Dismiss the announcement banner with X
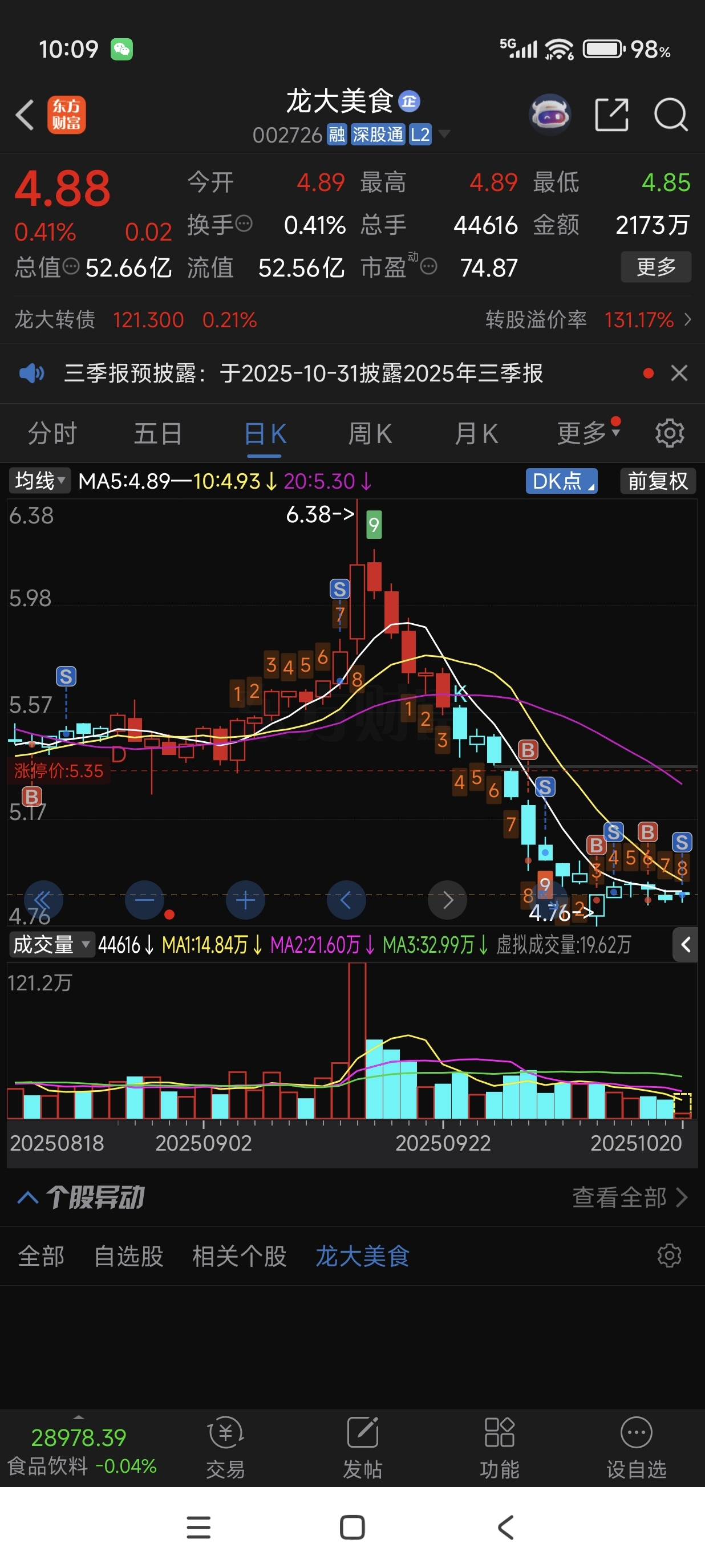 coord(679,373)
